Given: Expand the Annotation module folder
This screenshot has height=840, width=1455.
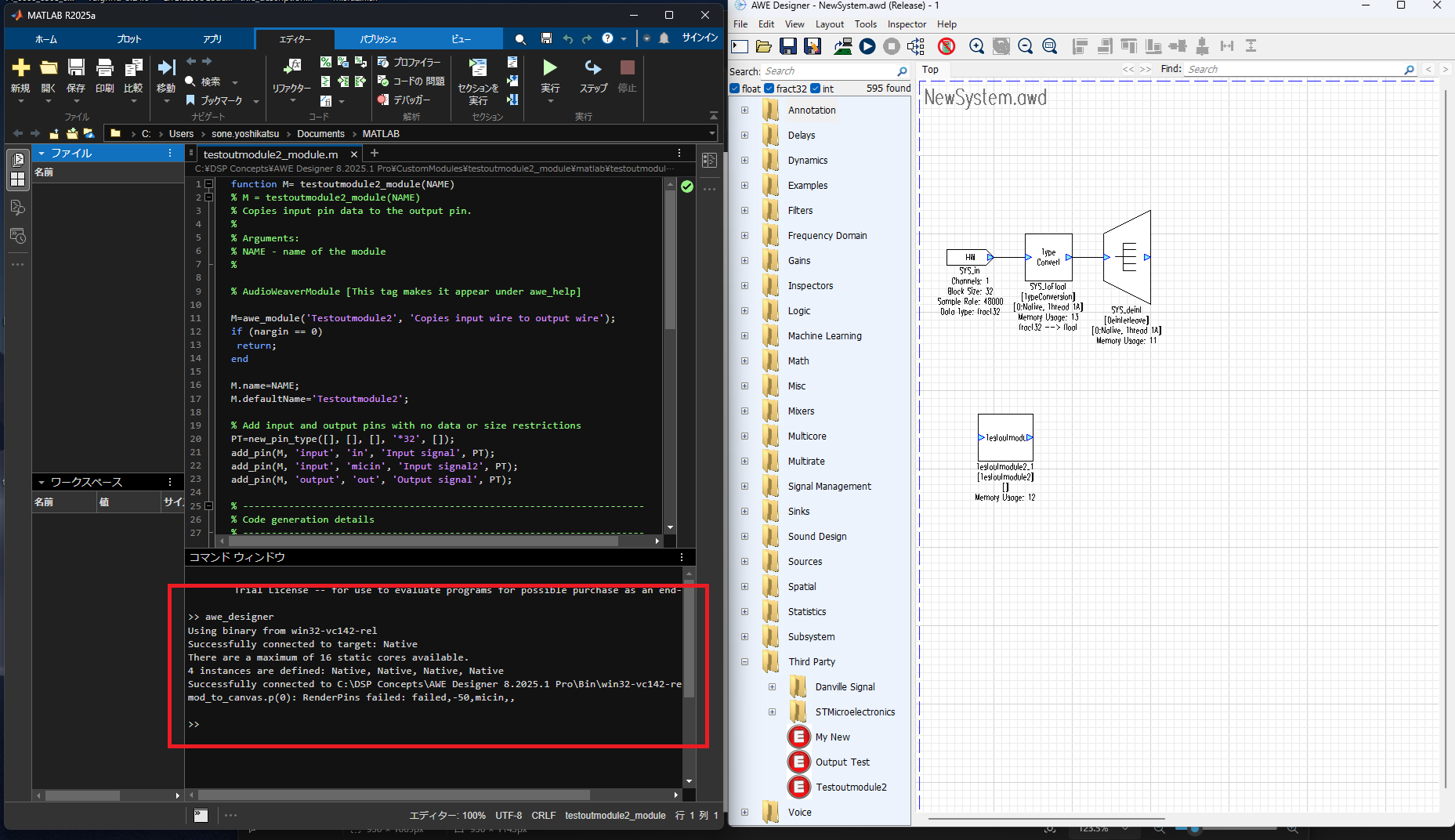Looking at the screenshot, I should [744, 110].
